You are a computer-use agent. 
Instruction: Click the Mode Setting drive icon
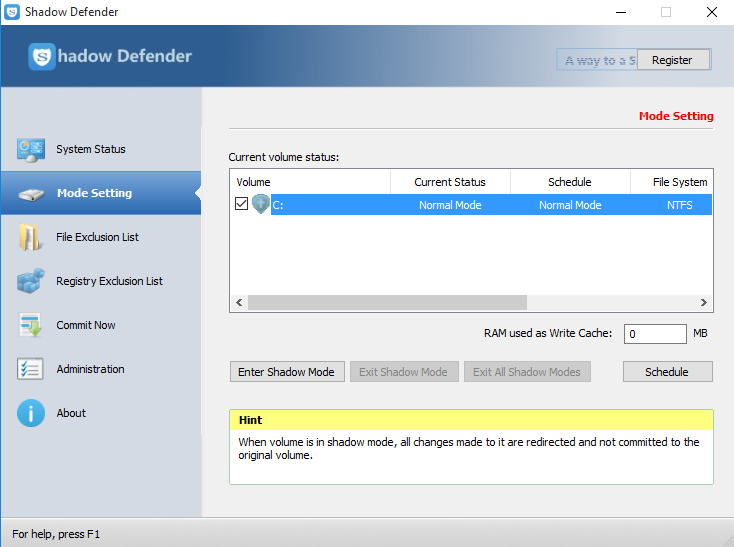pos(31,194)
